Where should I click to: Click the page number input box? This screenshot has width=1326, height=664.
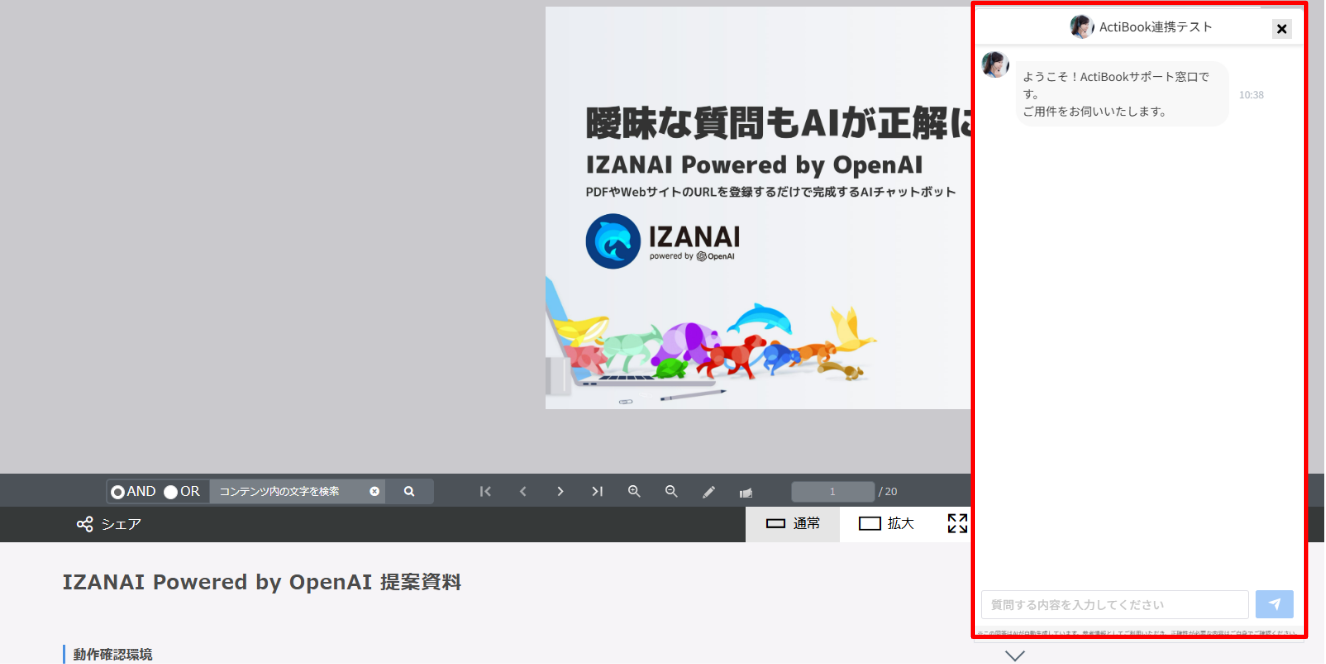coord(832,492)
